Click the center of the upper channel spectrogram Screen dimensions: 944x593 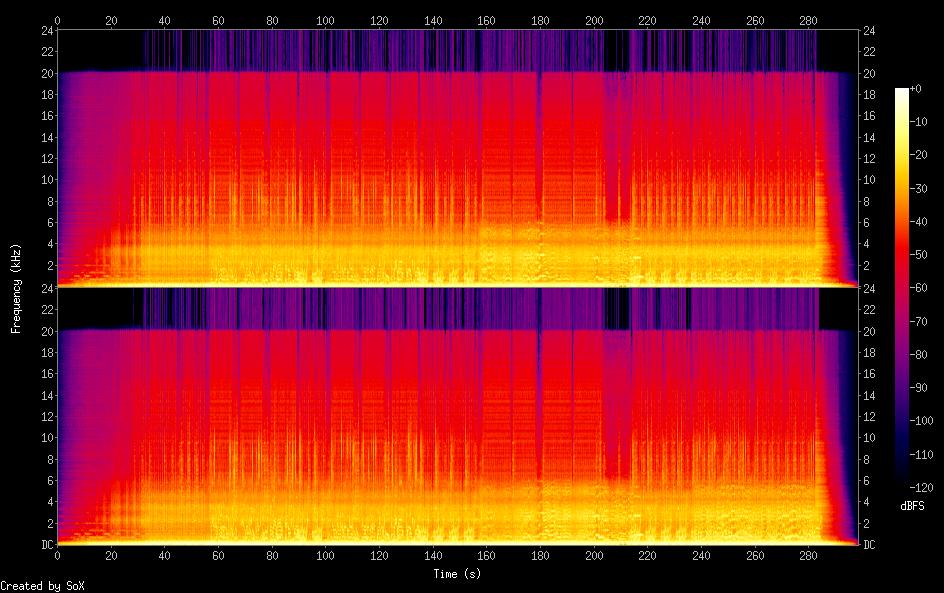(x=458, y=158)
